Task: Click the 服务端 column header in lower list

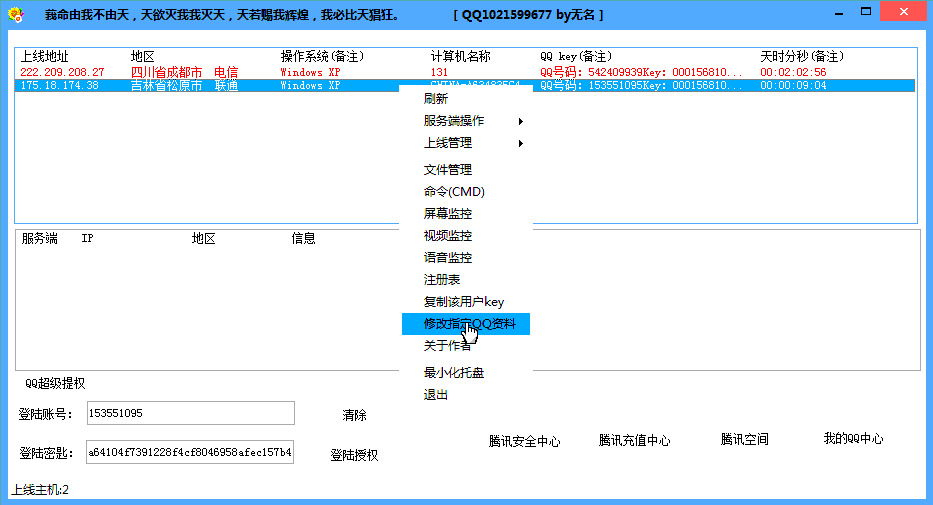Action: 39,239
